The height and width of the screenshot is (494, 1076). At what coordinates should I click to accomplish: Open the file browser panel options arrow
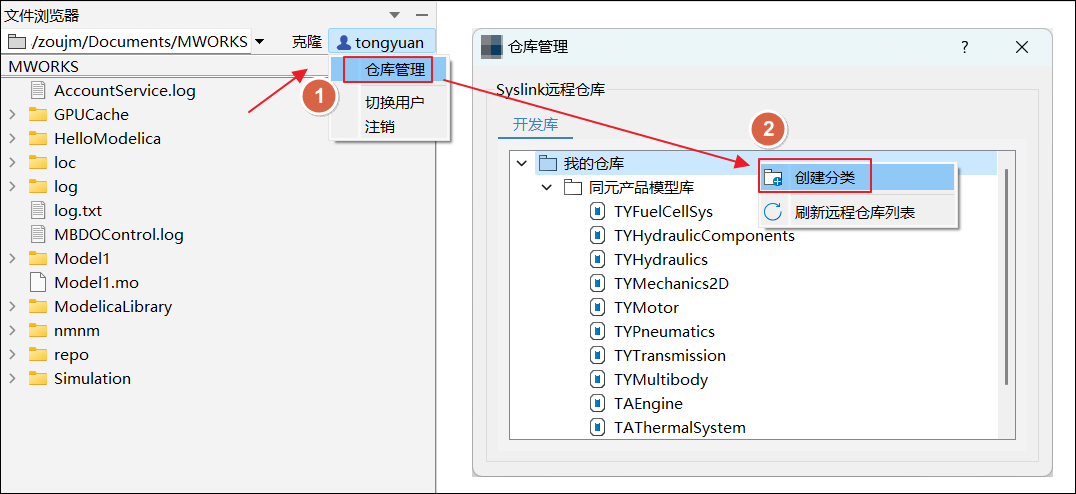point(395,16)
